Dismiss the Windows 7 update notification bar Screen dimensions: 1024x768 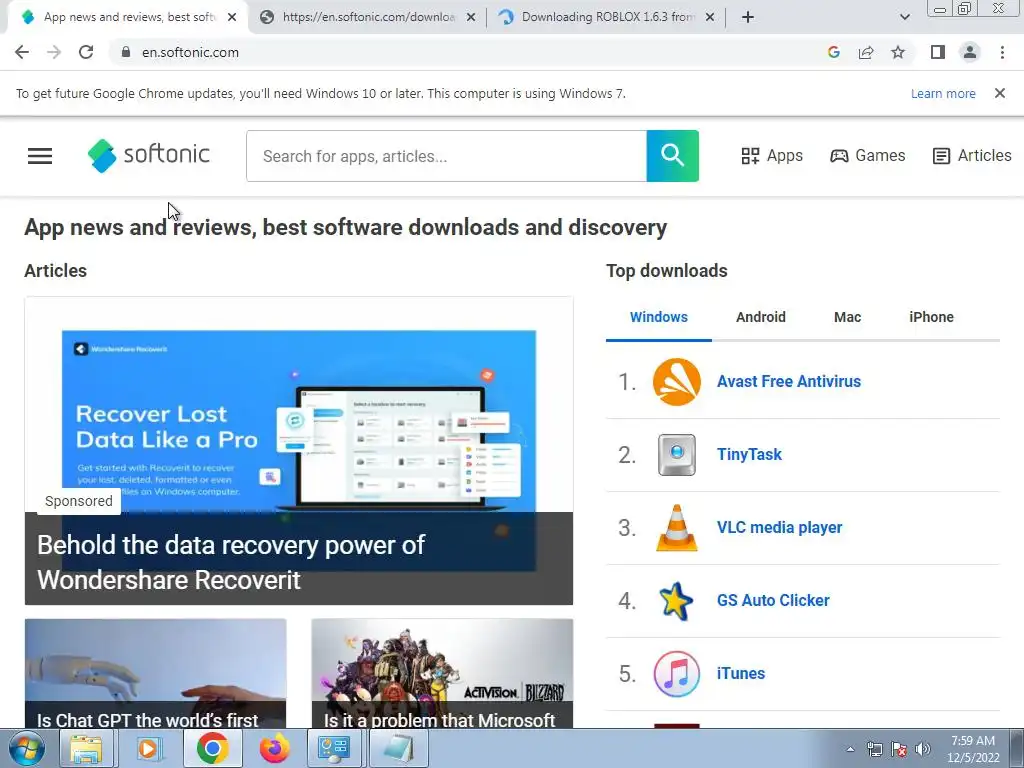pos(1000,93)
